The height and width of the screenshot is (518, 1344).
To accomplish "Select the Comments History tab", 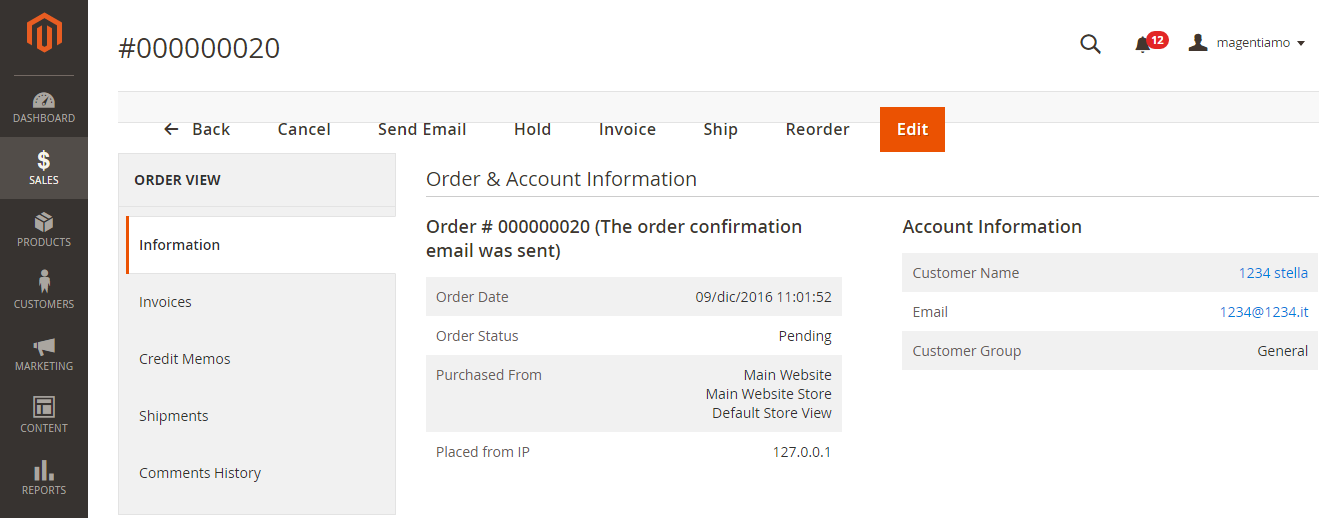I will pos(200,473).
